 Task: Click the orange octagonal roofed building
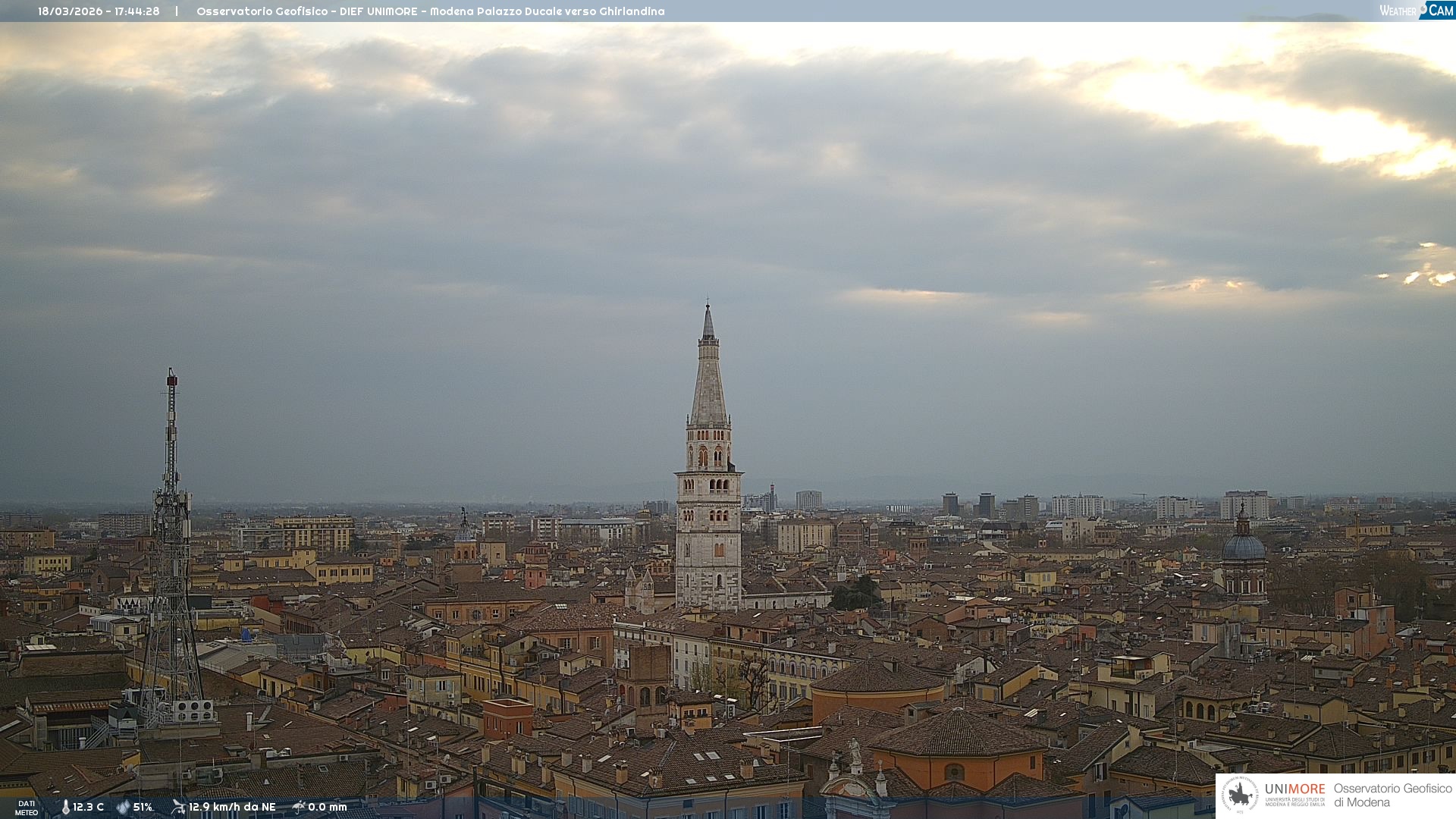[x=957, y=751]
